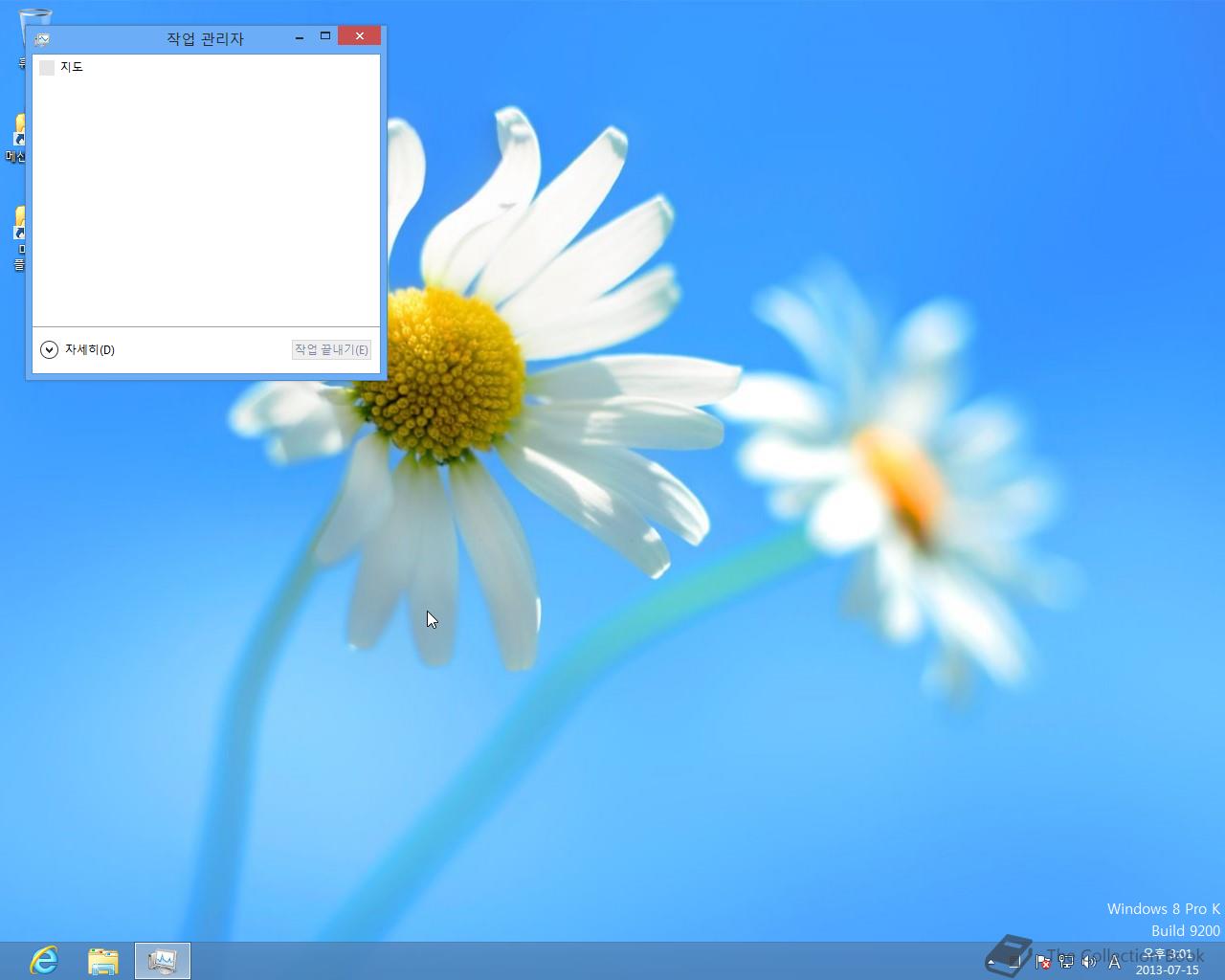Open the volume speaker icon
Screen dimensions: 1225x980
pos(1089,962)
